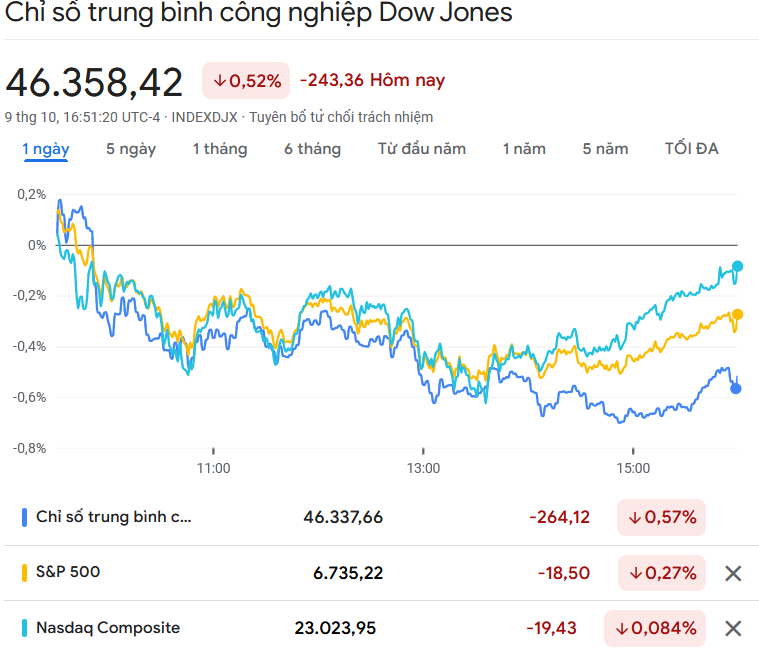
Task: Click the red 0,52% down-arrow badge
Action: (x=246, y=81)
